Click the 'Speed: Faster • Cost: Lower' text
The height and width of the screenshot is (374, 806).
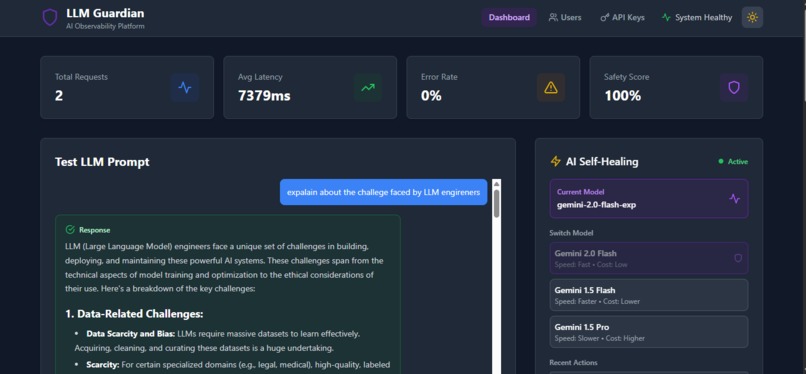click(x=597, y=301)
